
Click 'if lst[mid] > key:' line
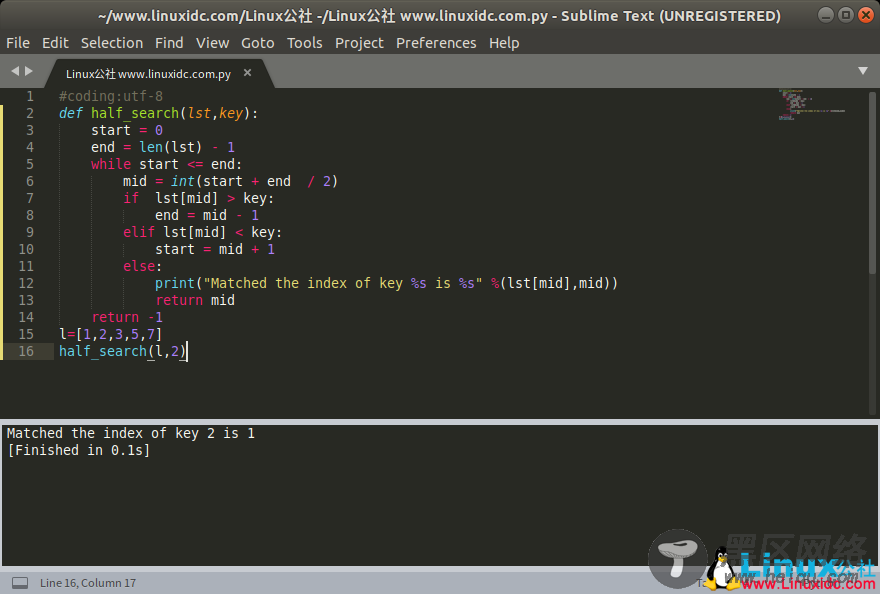point(198,198)
